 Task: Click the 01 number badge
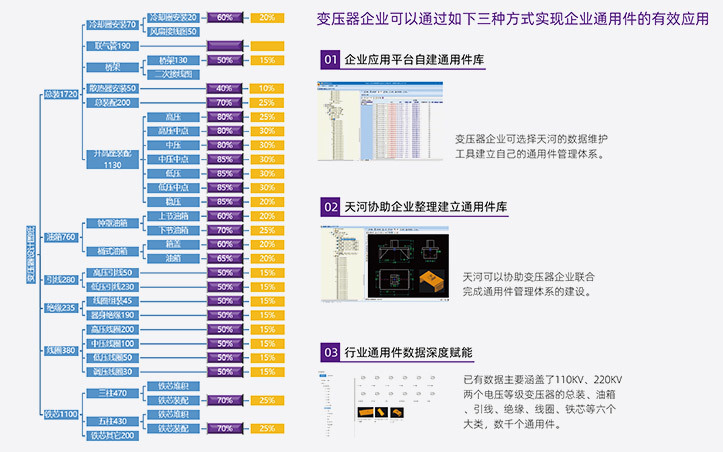(330, 60)
